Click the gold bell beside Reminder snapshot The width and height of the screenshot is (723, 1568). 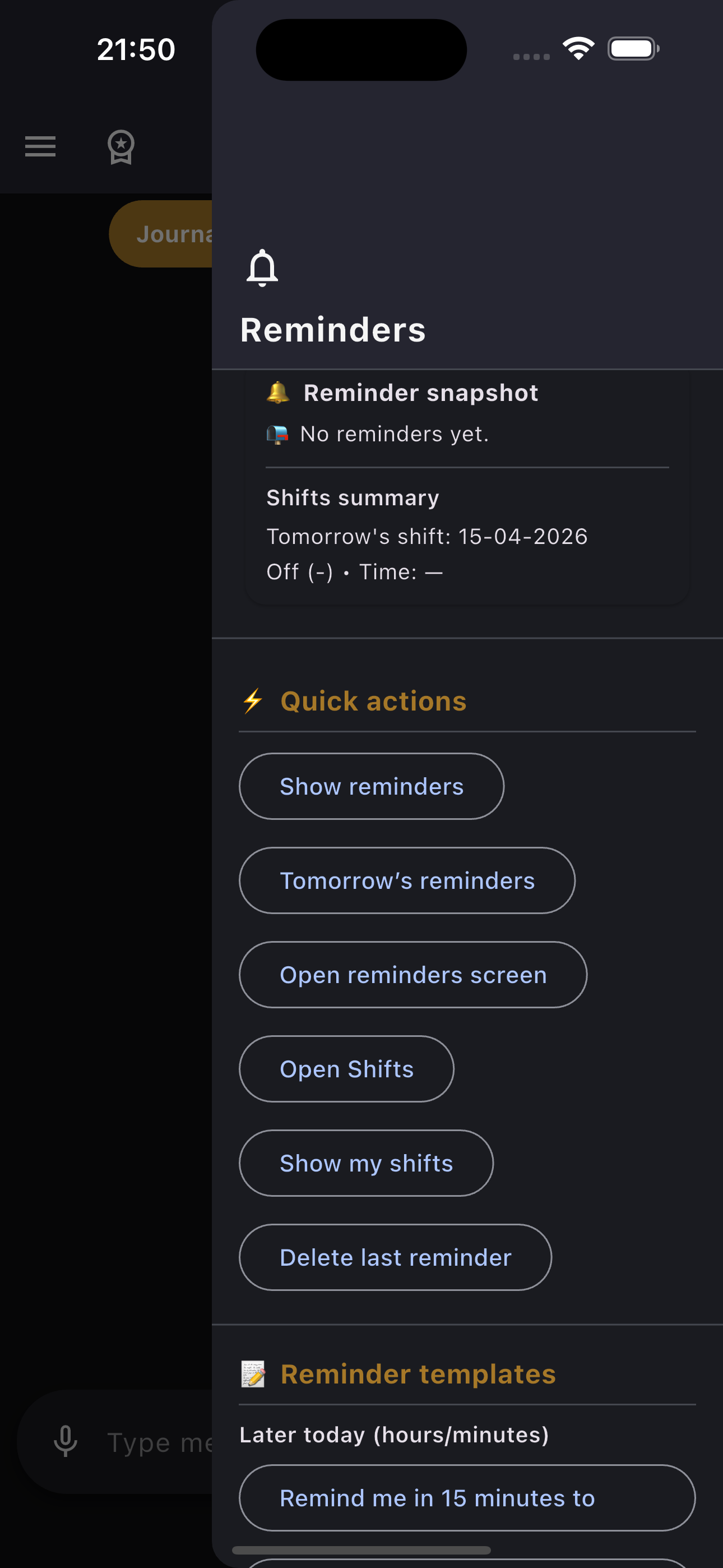coord(279,393)
